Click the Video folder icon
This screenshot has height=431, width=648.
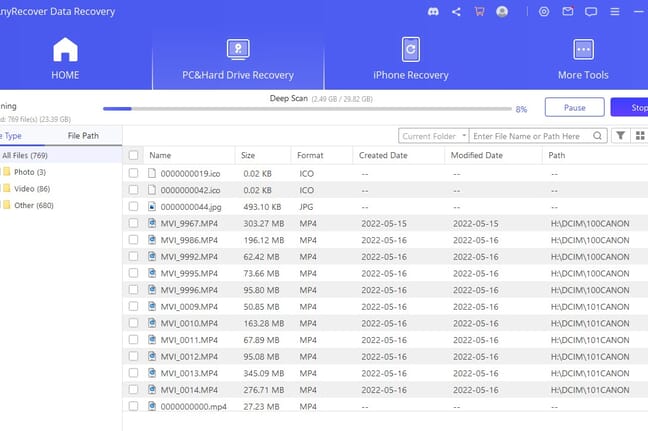coord(7,188)
